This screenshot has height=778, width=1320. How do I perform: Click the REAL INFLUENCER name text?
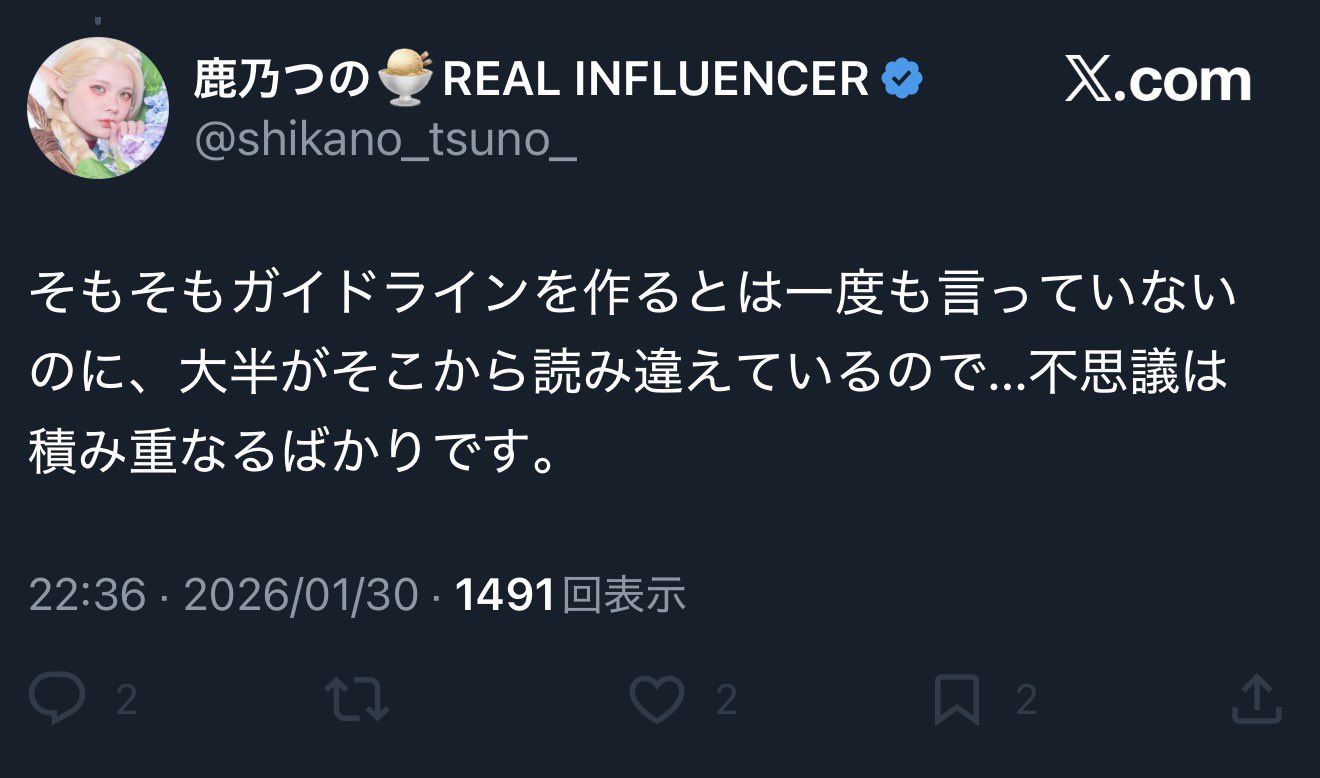tap(655, 79)
